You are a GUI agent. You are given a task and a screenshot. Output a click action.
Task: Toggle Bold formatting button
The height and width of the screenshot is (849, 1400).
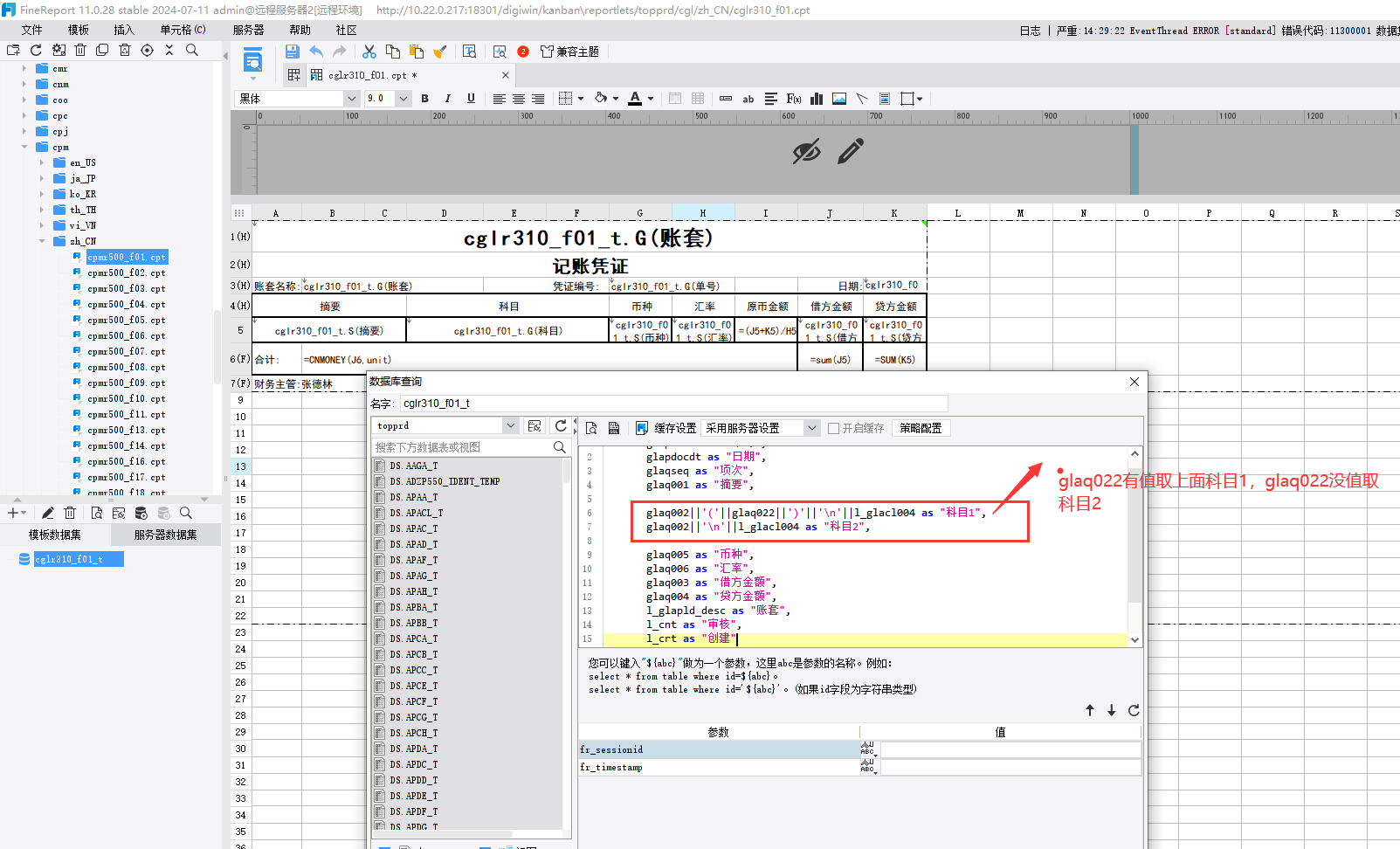click(425, 99)
